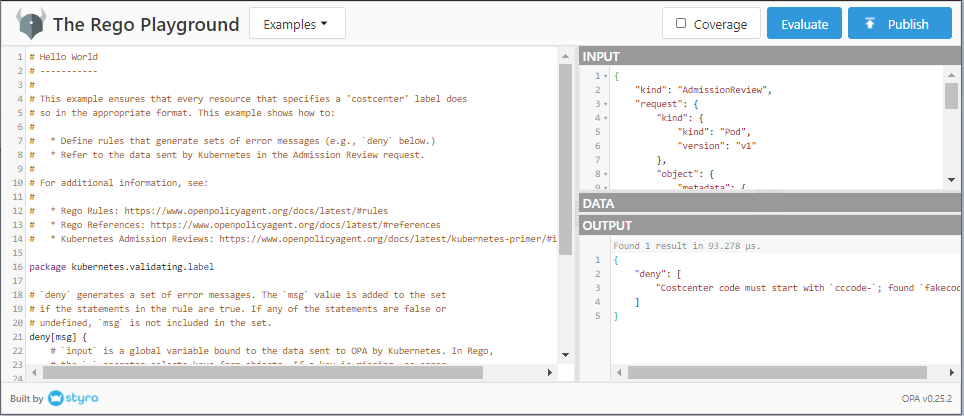
Task: Click line number 21 in editor gutter
Action: click(x=18, y=337)
